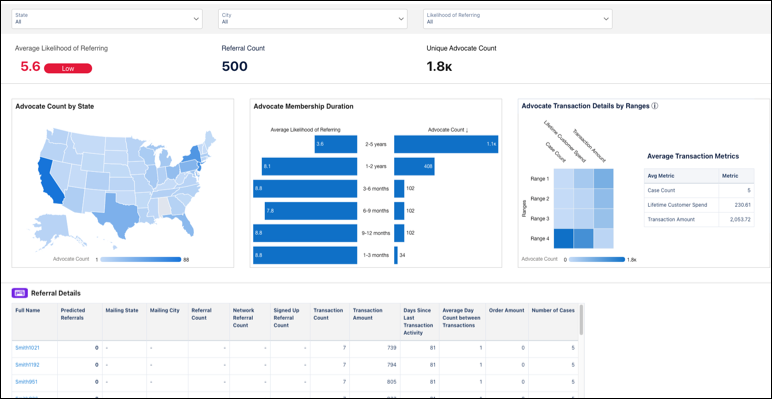Click the Range 1 Transaction Amount heatmap cell
This screenshot has height=399, width=772.
click(x=604, y=178)
